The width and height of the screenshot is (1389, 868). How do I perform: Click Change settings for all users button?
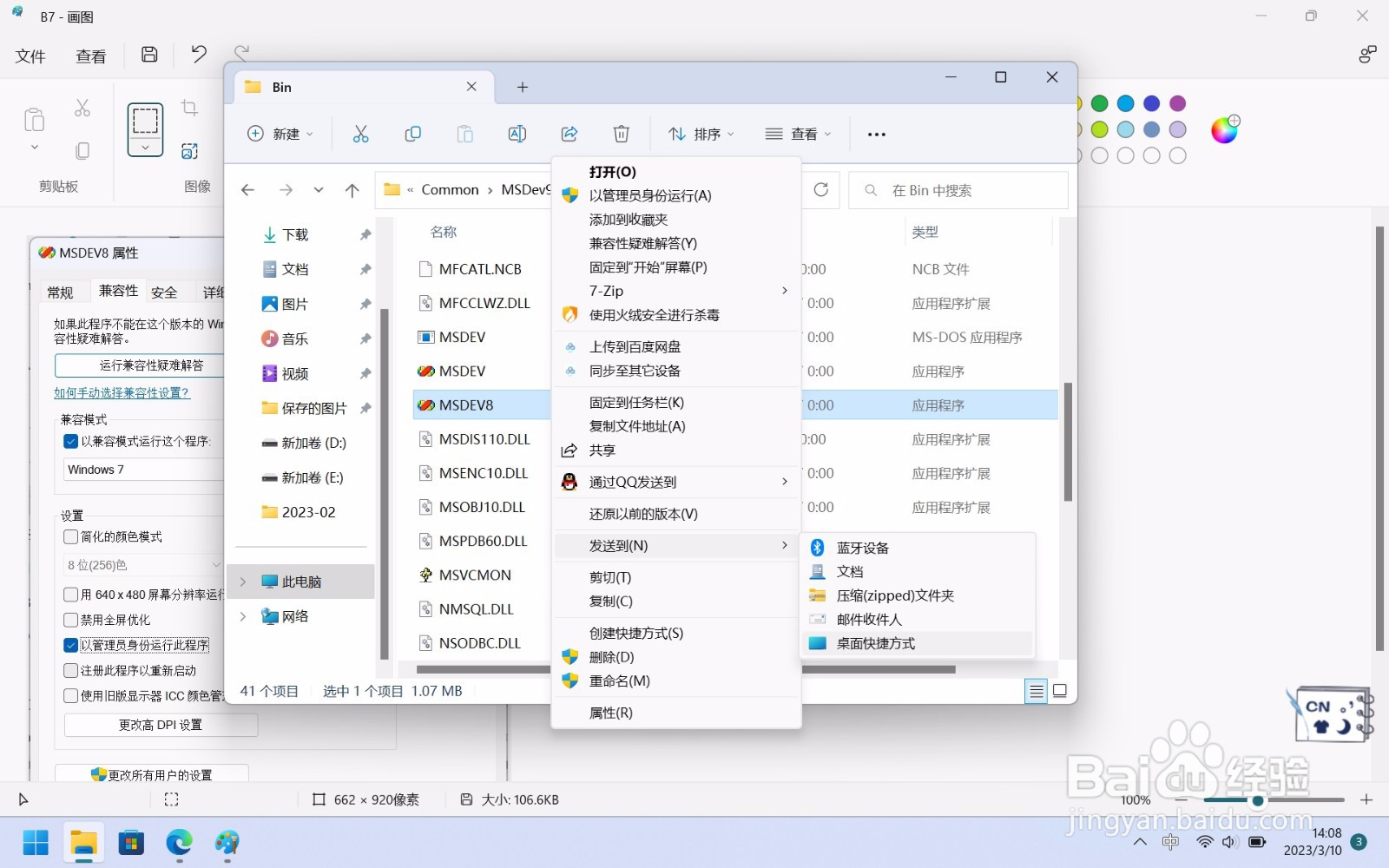pyautogui.click(x=152, y=774)
